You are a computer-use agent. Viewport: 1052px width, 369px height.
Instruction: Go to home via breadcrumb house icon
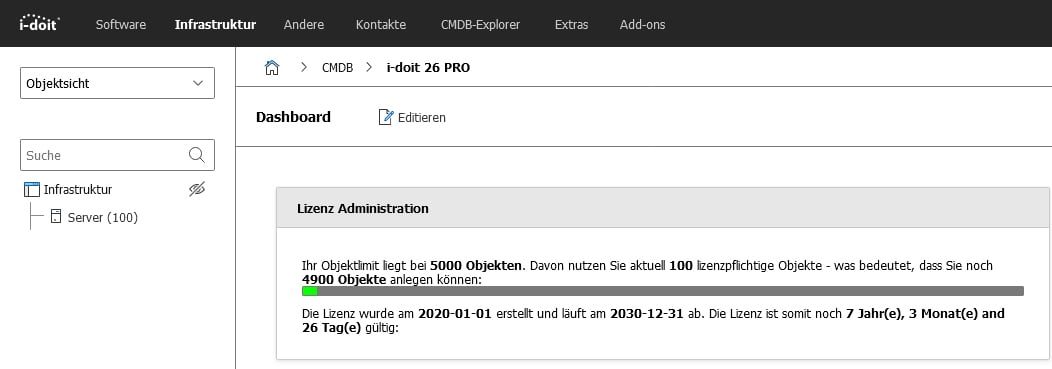click(272, 67)
